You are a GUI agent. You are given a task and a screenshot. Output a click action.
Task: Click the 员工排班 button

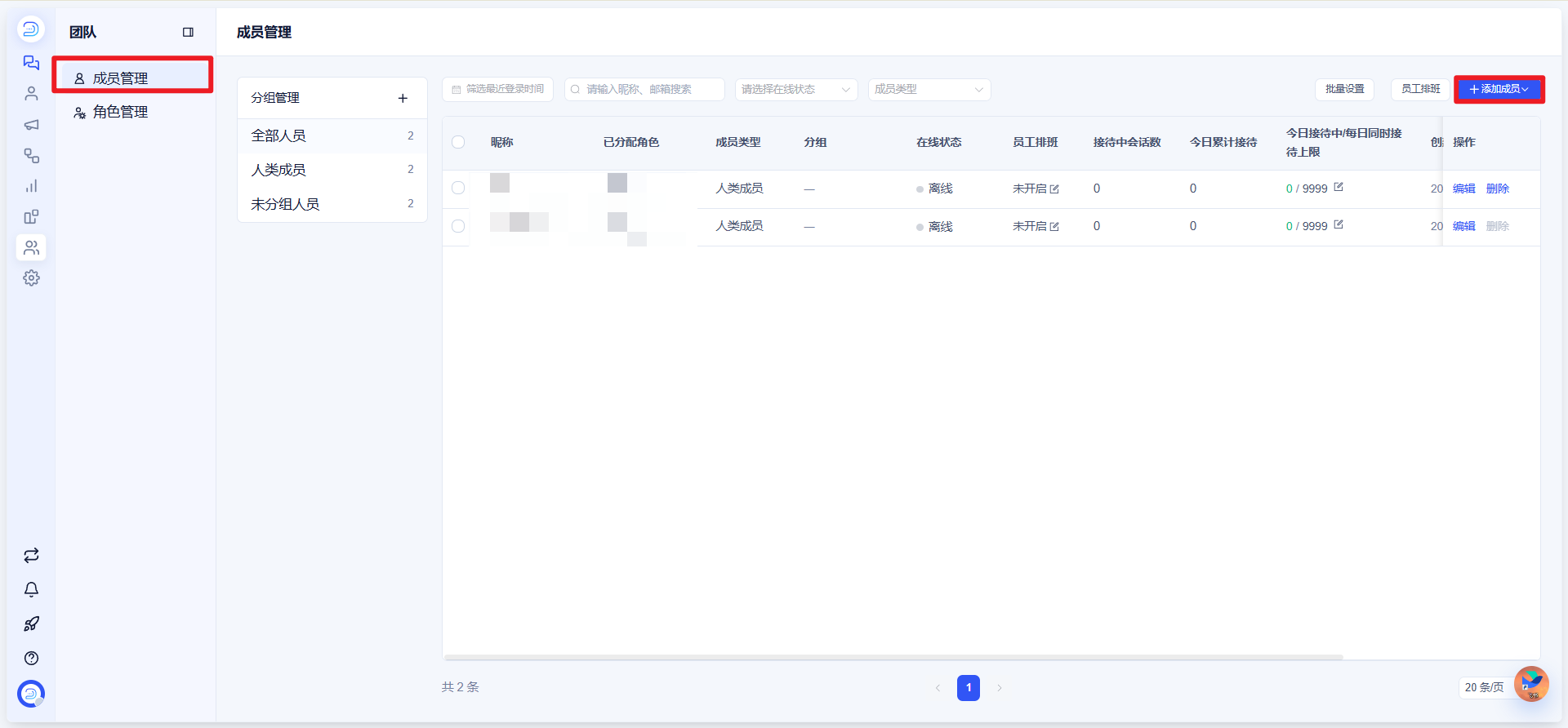(1420, 89)
